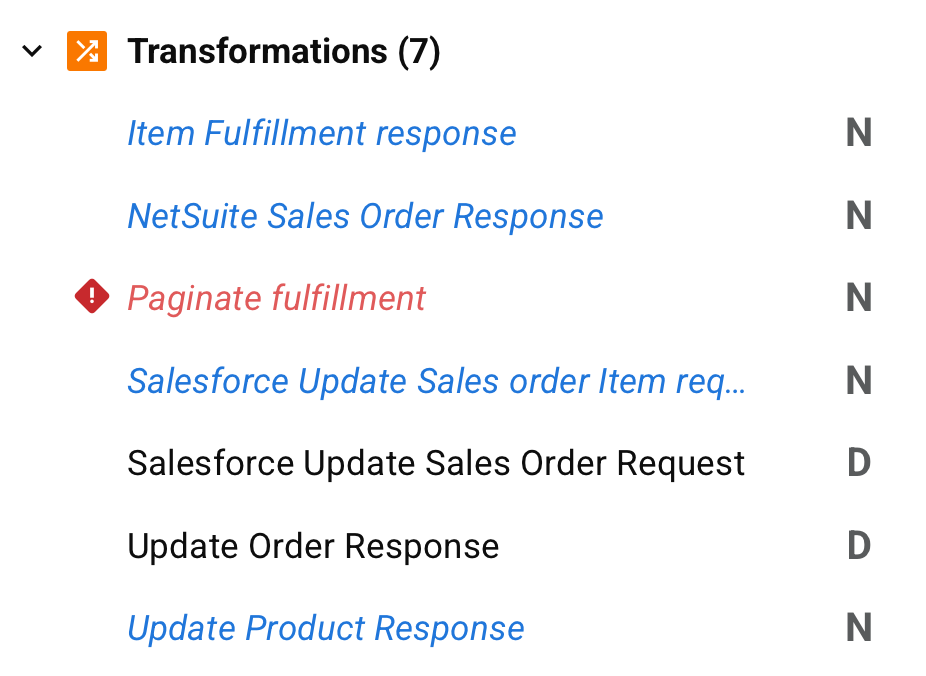926x676 pixels.
Task: Open Update Product Response transformation
Action: (325, 628)
